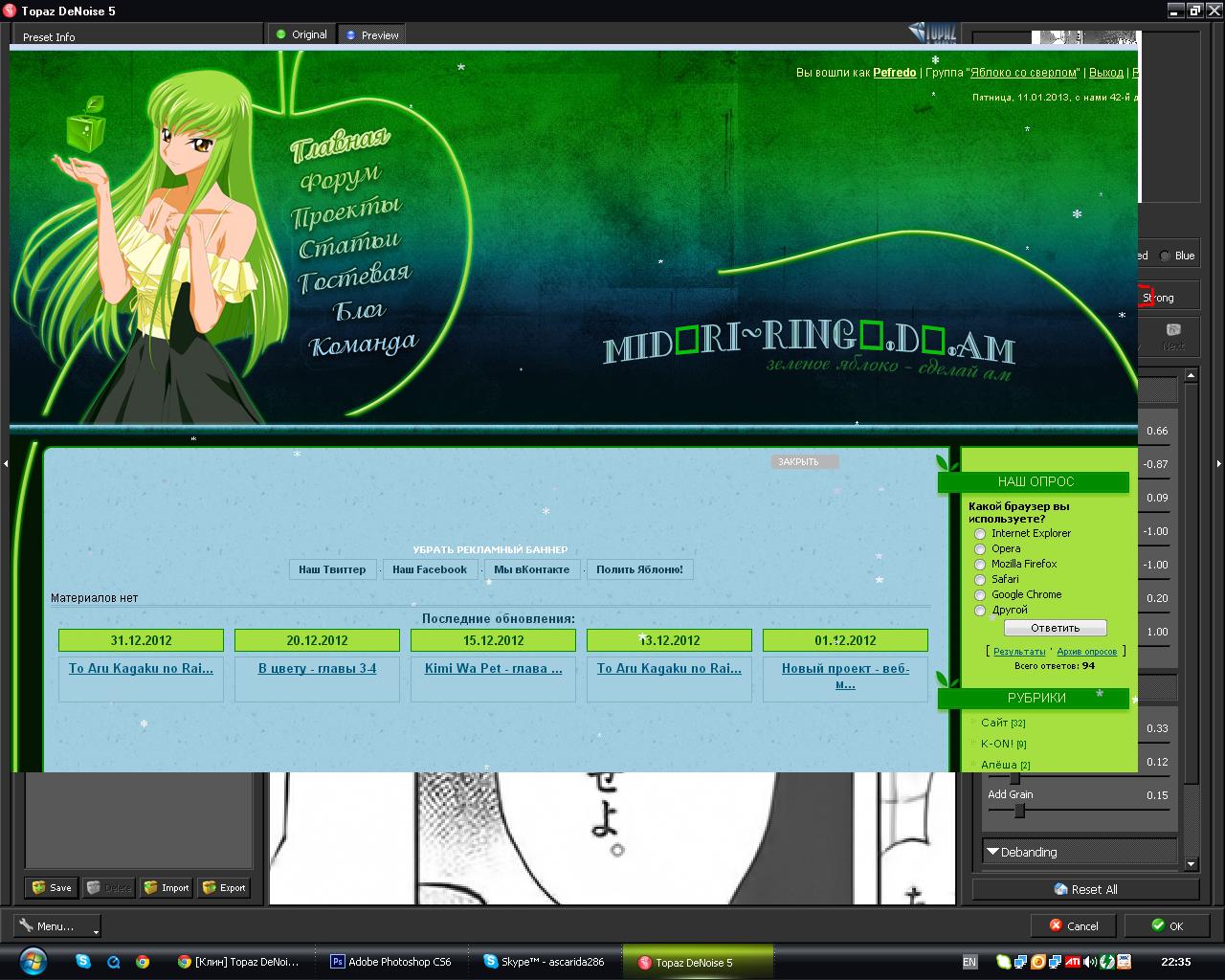Select Opera poll option
Viewport: 1225px width, 980px height.
[x=980, y=549]
